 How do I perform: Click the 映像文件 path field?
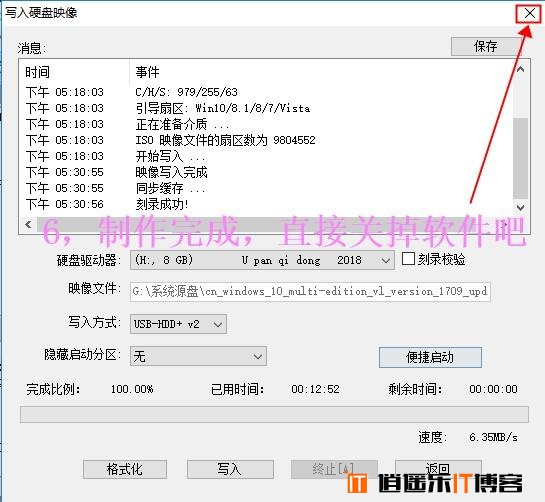coord(310,292)
